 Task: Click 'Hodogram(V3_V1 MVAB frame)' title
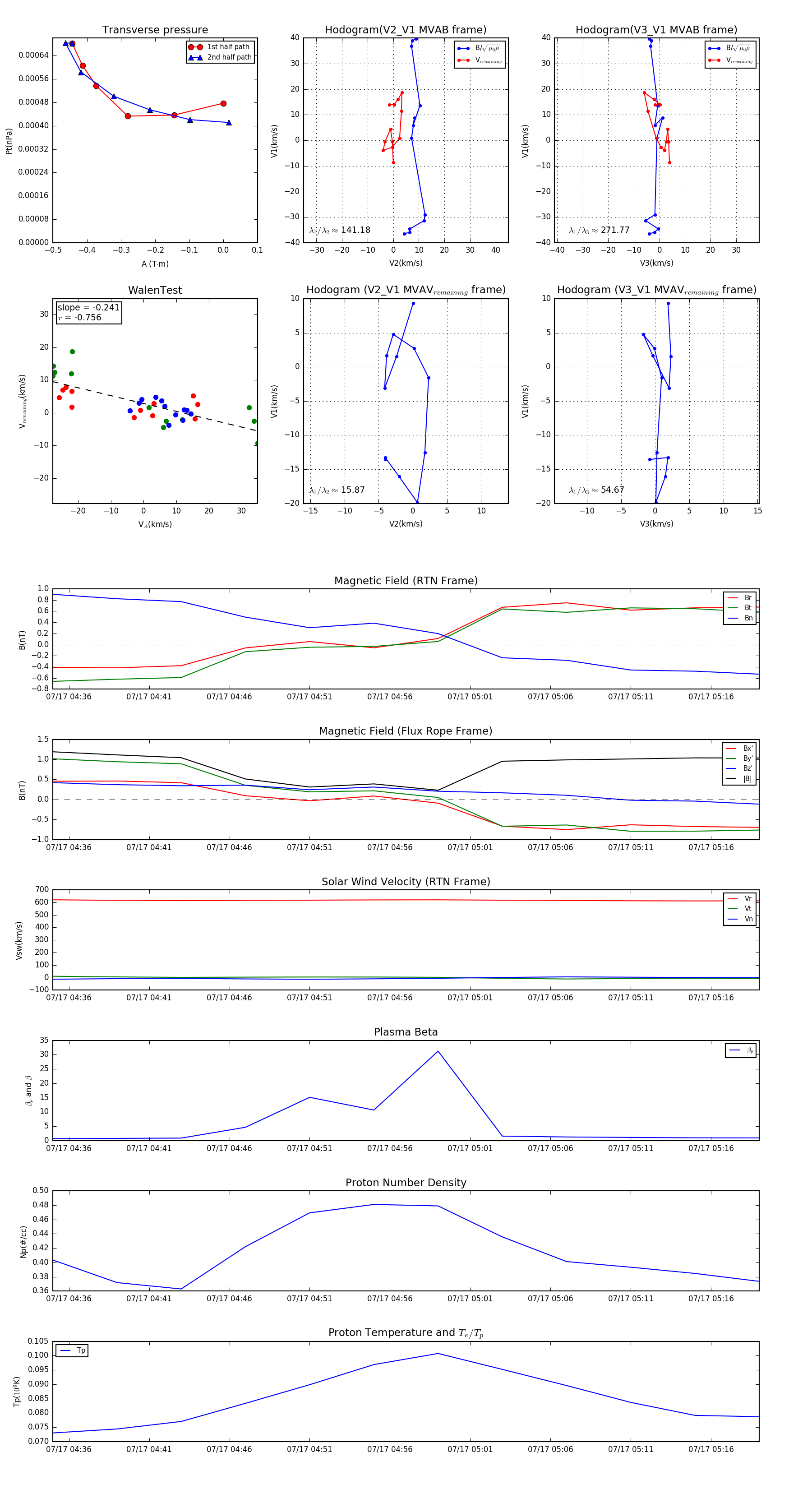tap(656, 30)
